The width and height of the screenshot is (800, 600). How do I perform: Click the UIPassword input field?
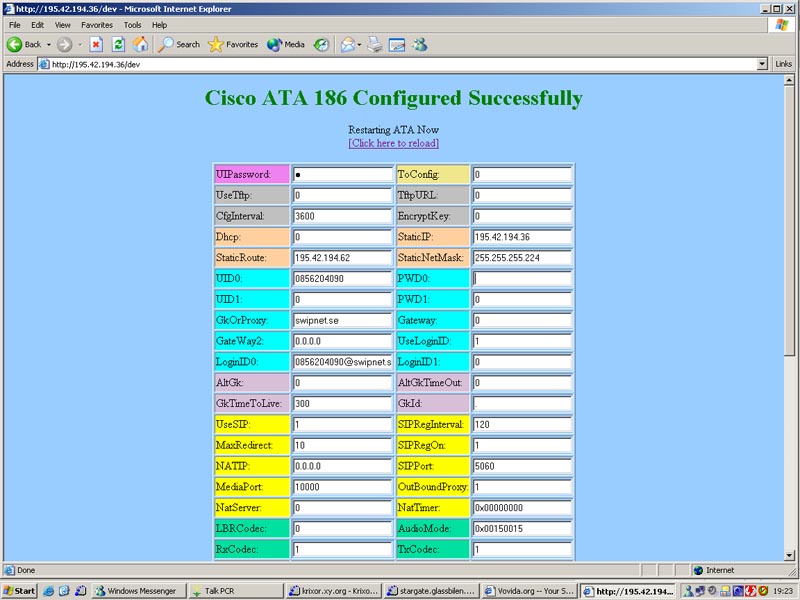point(342,174)
